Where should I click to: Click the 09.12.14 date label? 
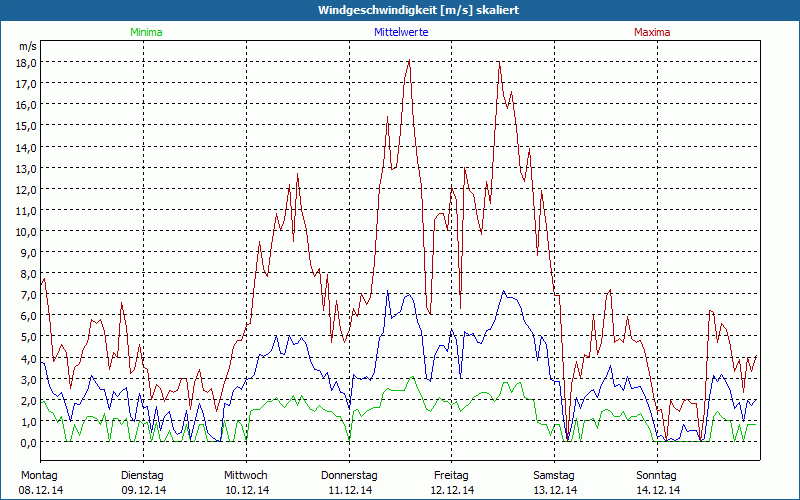click(x=144, y=490)
